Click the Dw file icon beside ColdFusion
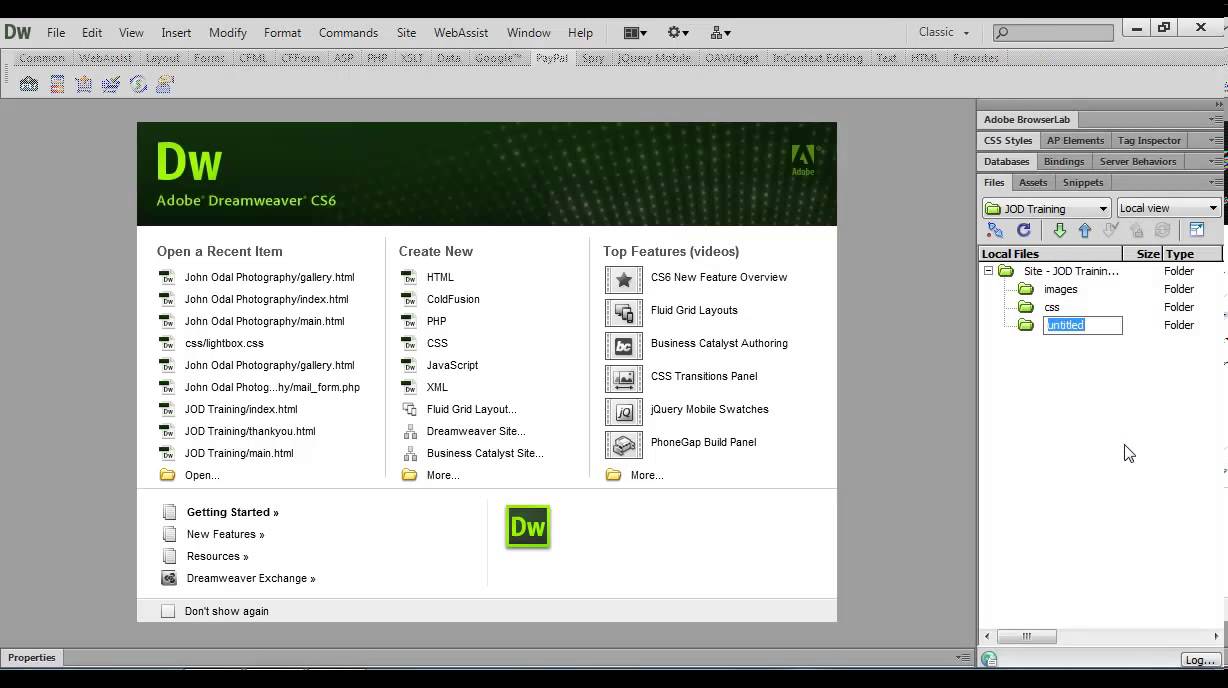The image size is (1228, 688). pos(409,299)
